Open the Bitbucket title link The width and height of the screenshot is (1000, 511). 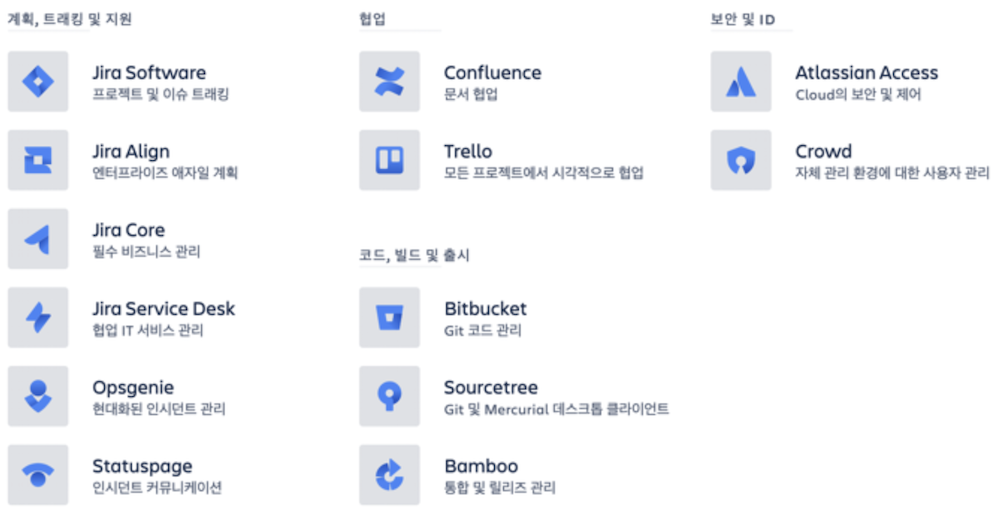coord(485,309)
